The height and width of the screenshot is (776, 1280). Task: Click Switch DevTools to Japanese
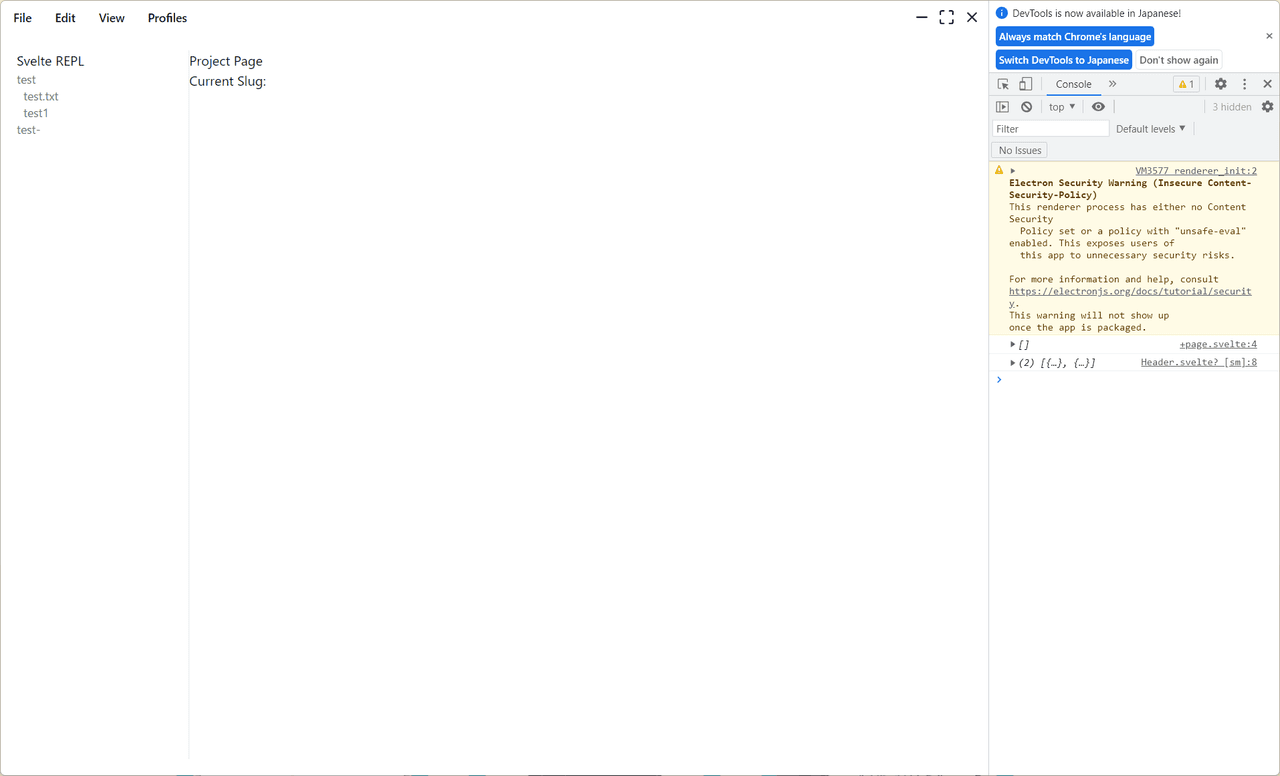[1063, 60]
